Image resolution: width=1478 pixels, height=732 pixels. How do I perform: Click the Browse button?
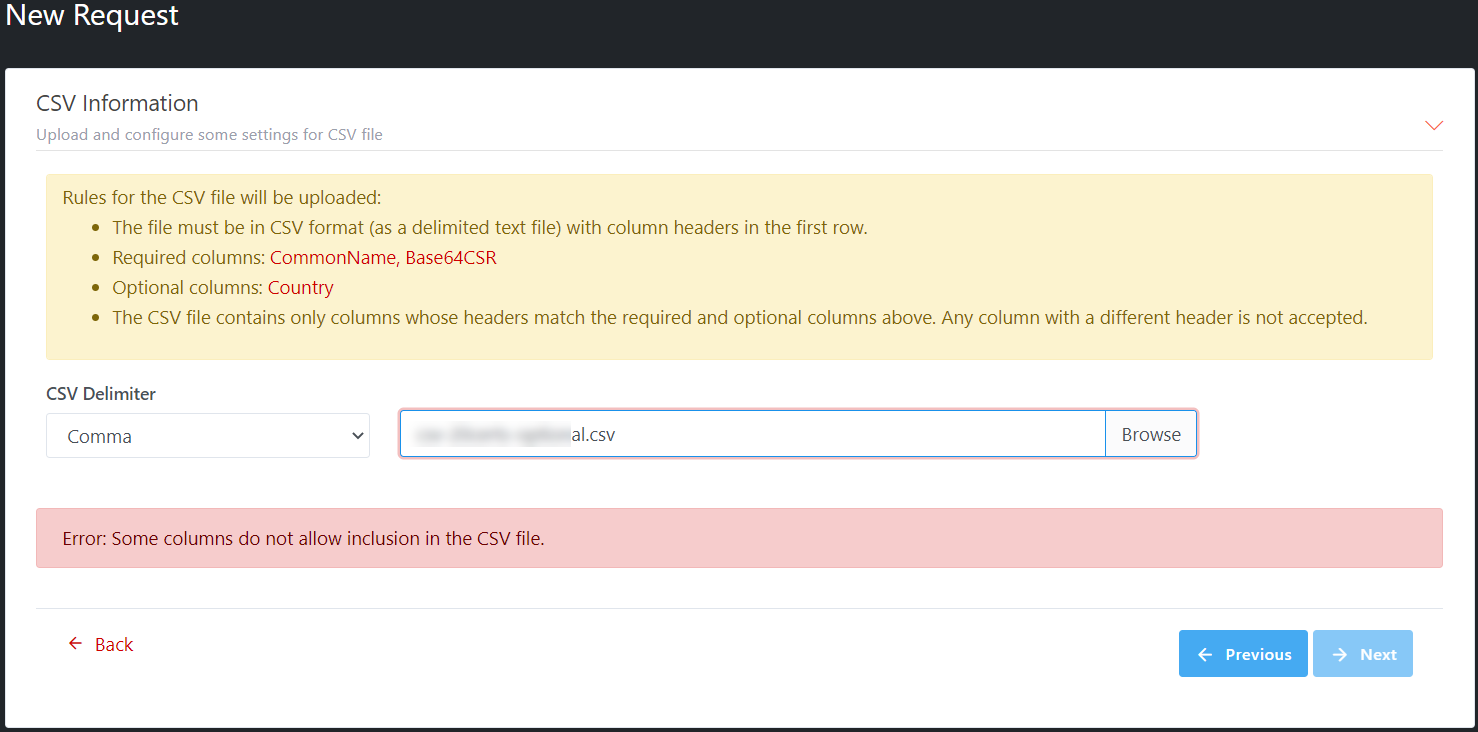[1150, 434]
